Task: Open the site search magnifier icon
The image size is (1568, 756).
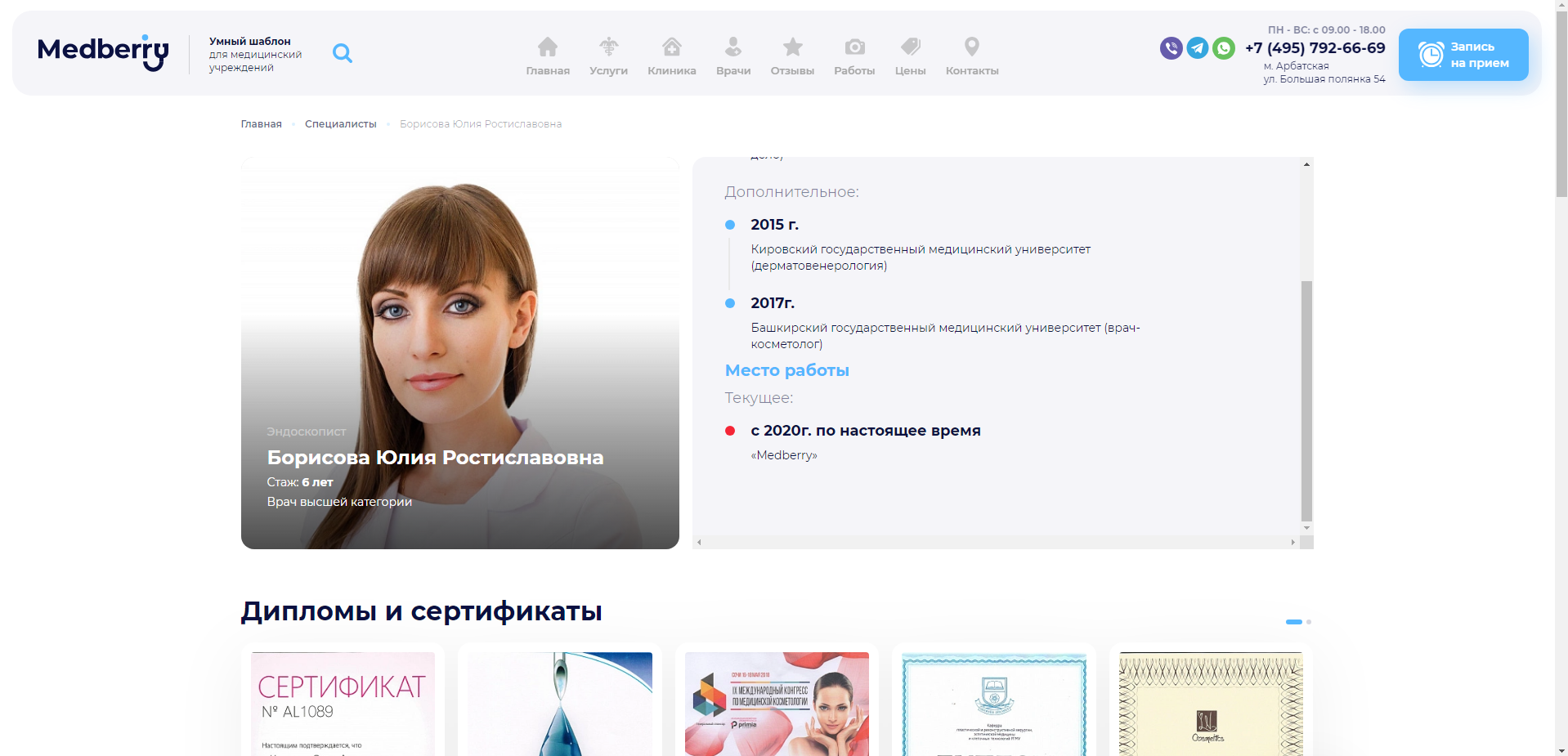Action: pyautogui.click(x=343, y=53)
